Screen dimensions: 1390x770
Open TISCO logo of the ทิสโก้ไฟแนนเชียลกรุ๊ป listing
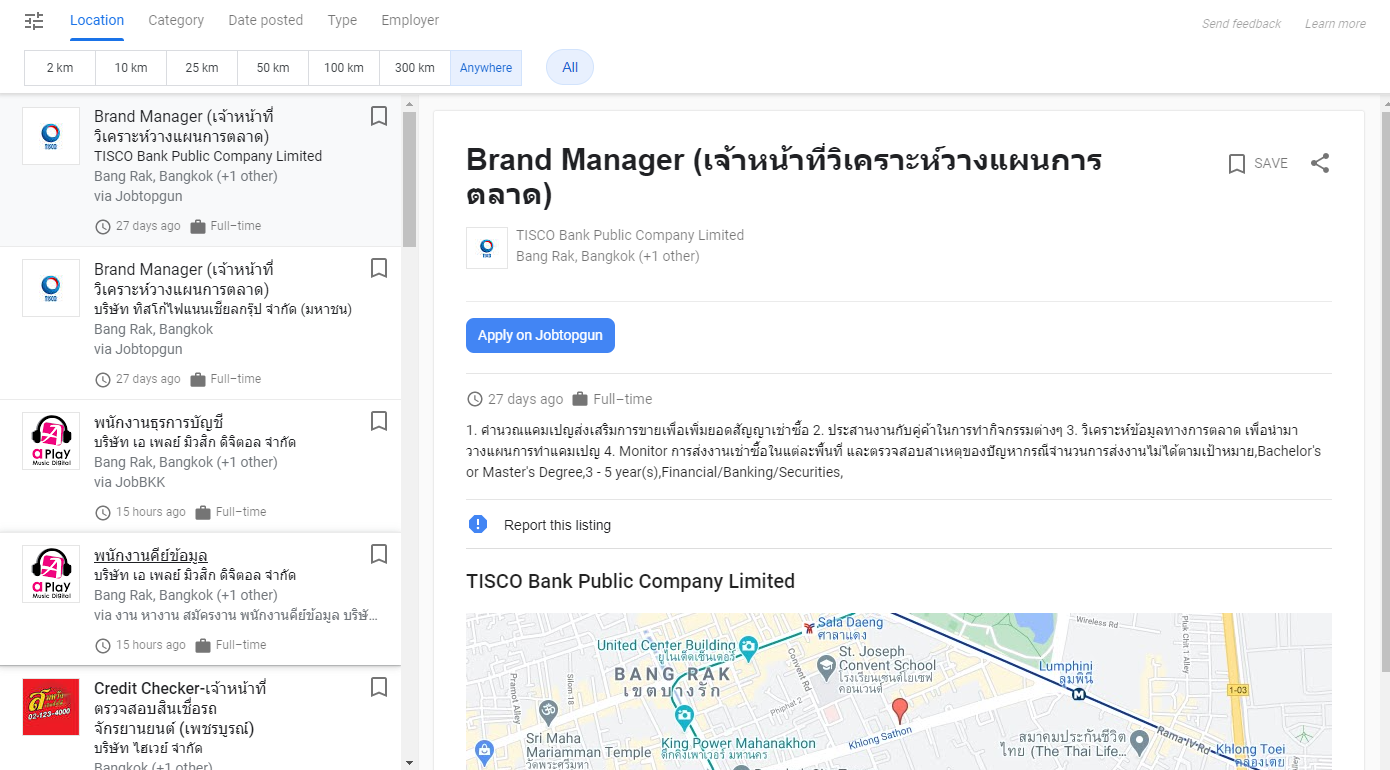pyautogui.click(x=51, y=288)
